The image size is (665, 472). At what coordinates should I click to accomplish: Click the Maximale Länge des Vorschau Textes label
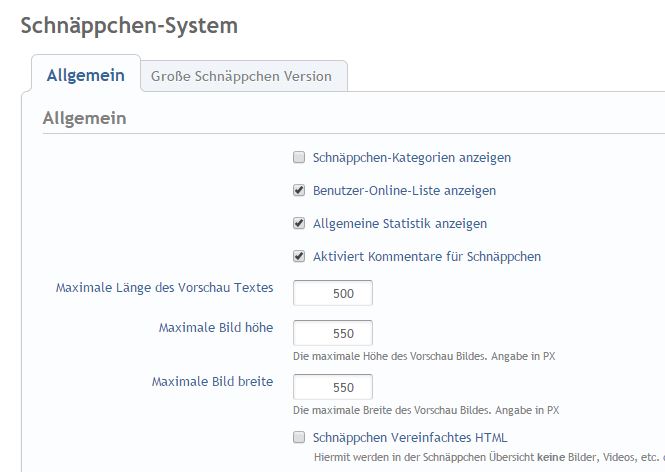click(164, 288)
